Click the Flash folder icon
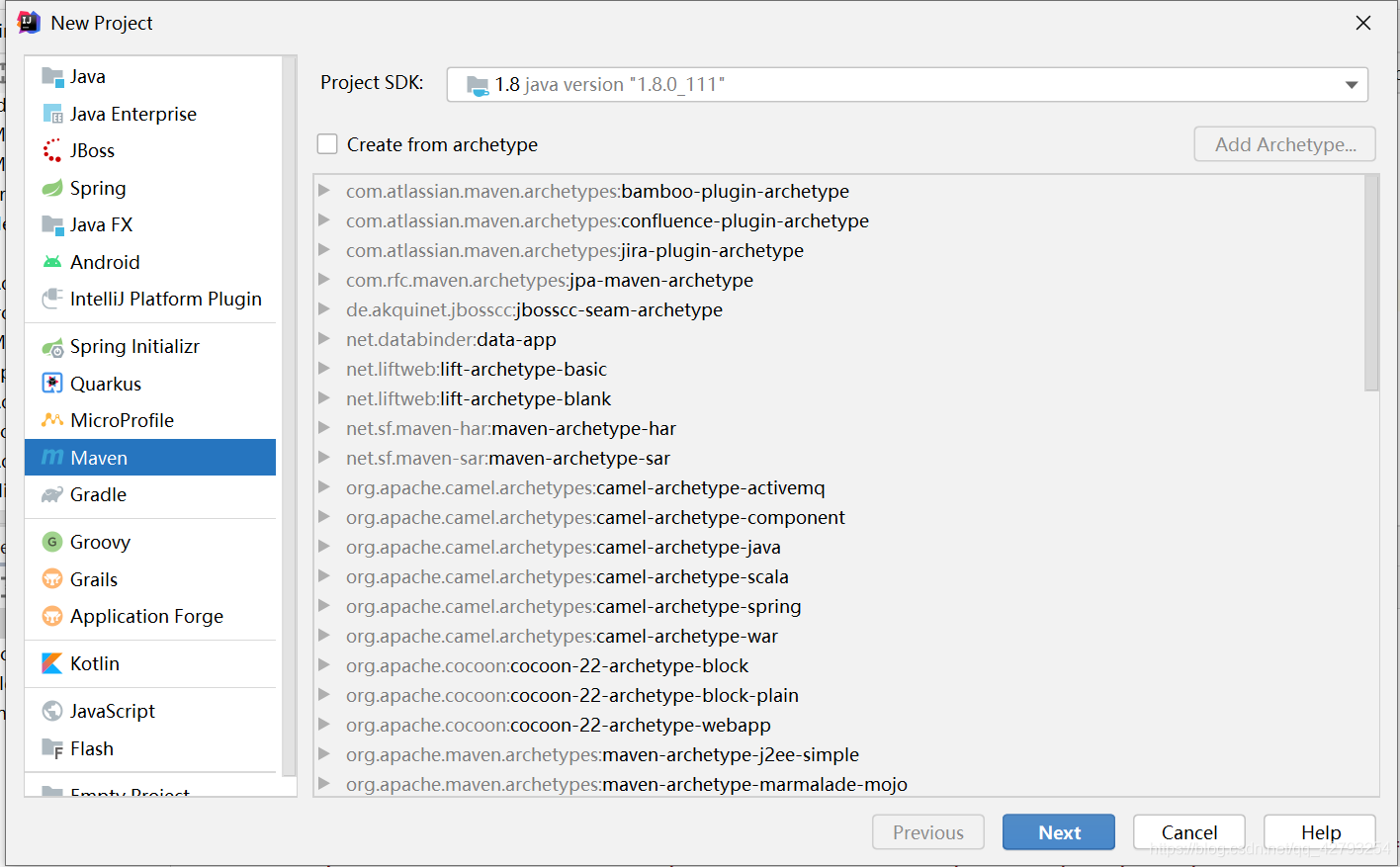This screenshot has width=1400, height=867. [52, 748]
